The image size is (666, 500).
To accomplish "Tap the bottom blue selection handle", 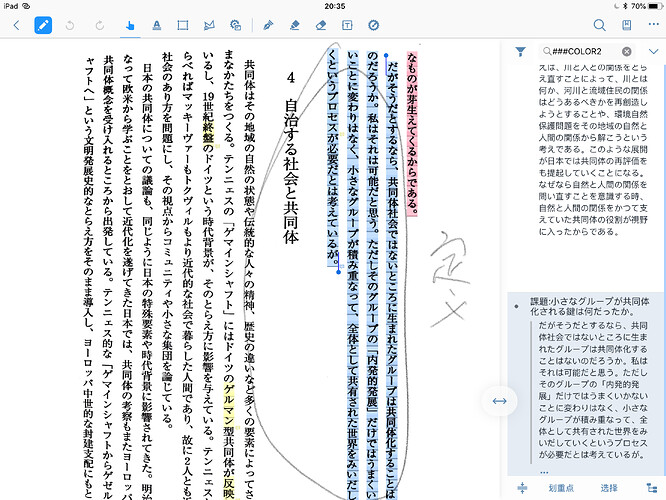I will (x=339, y=271).
